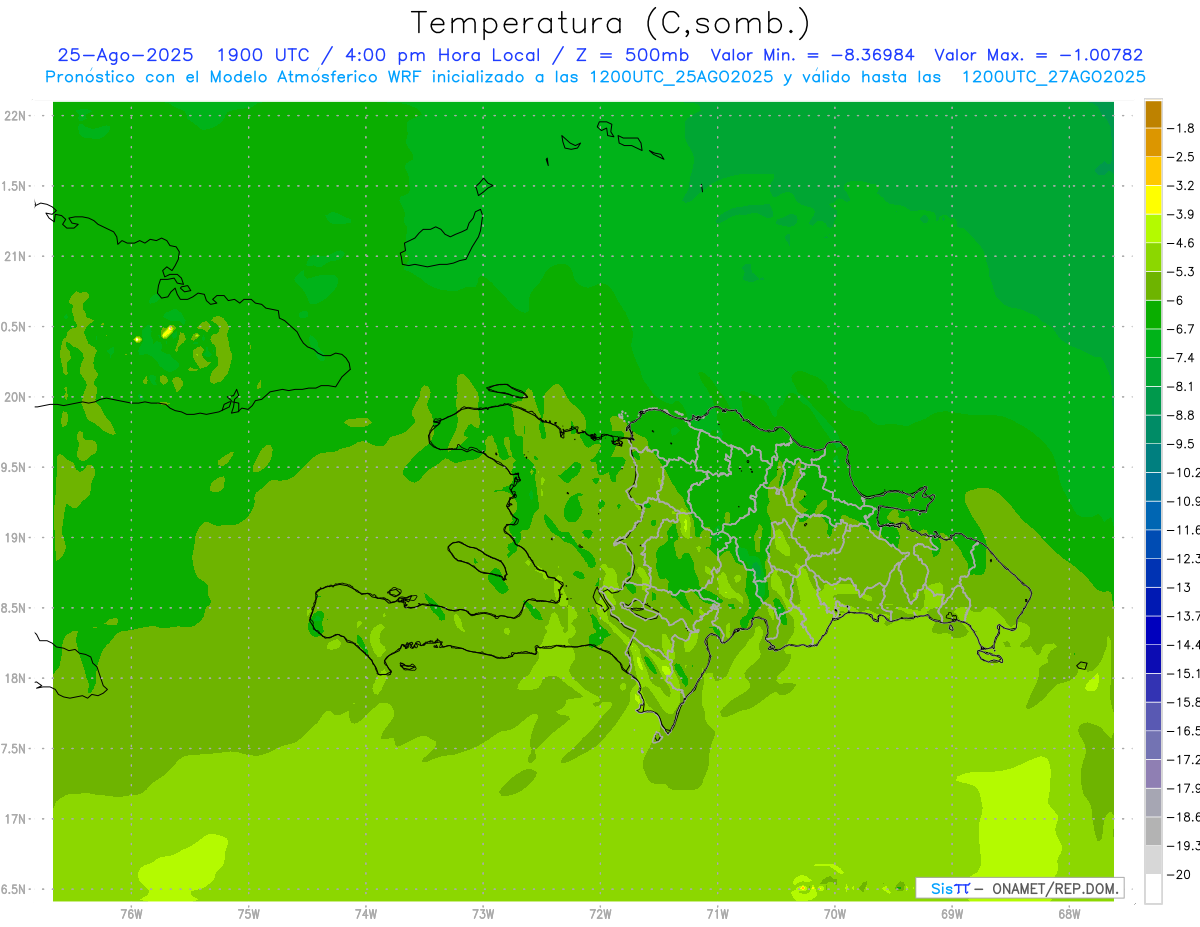Viewport: 1200px width, 927px height.
Task: Click the '72W' longitude label
Action: tap(600, 914)
